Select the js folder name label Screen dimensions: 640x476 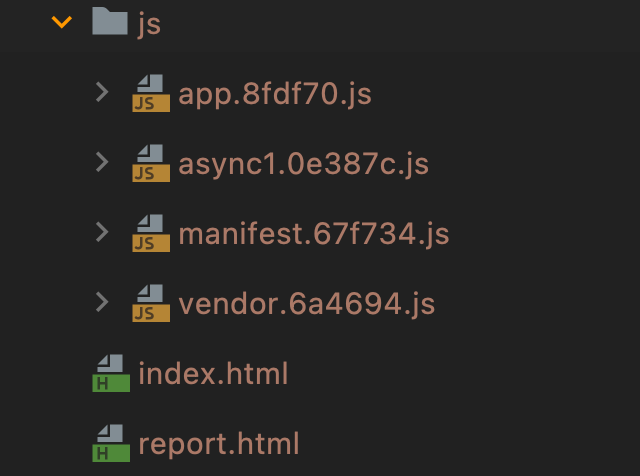tap(149, 24)
